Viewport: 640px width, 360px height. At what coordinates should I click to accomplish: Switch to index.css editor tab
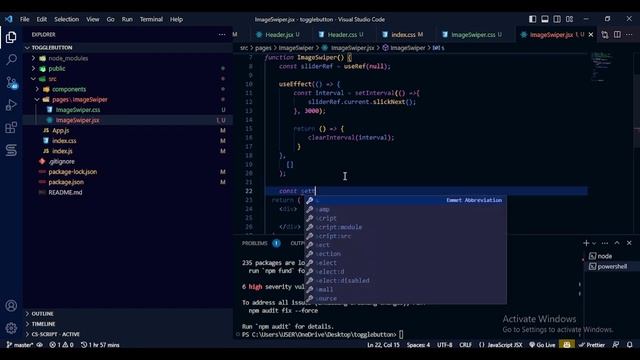tap(403, 35)
